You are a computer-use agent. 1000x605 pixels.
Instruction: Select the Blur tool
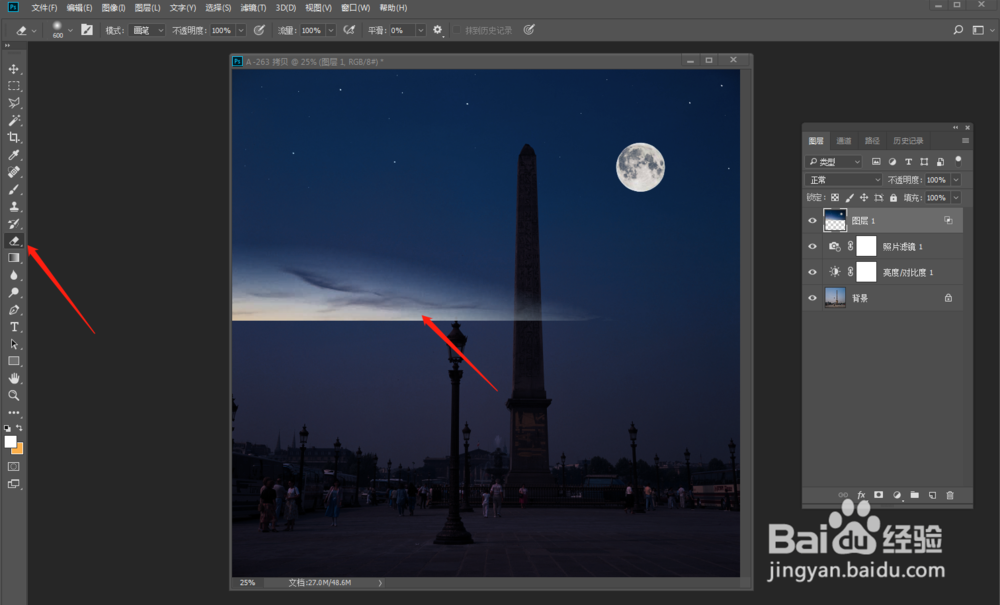(13, 275)
